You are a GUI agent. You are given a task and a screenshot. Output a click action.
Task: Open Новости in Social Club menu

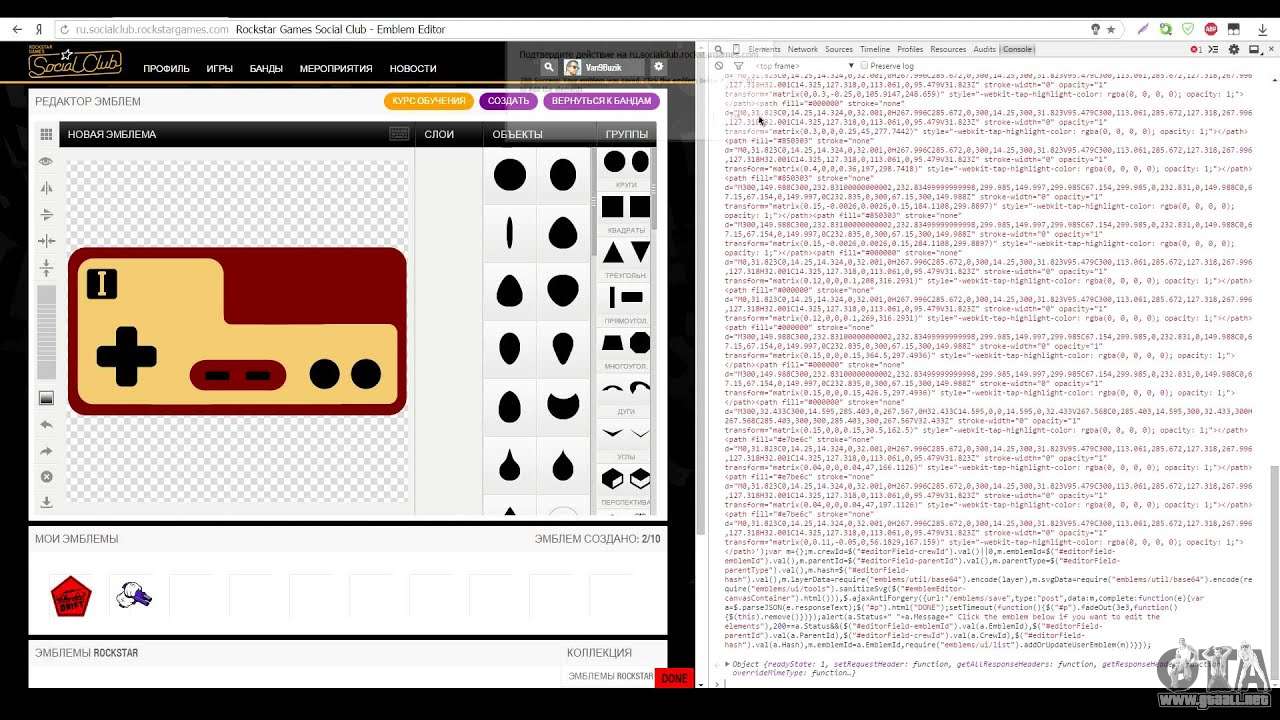[x=413, y=69]
